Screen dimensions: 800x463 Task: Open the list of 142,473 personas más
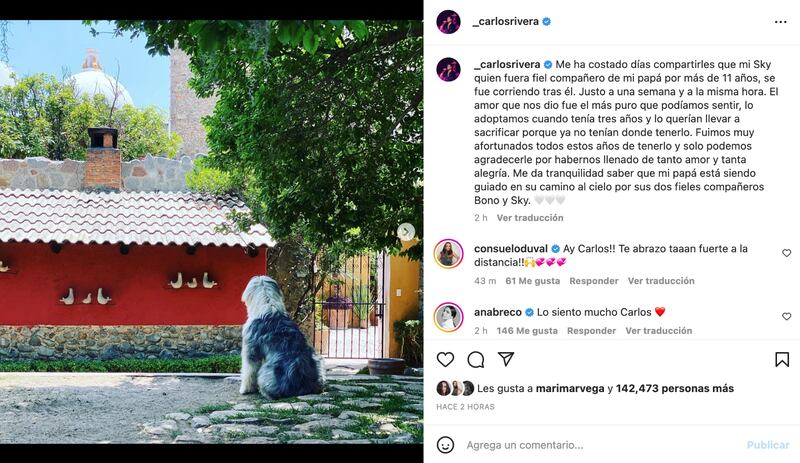coord(674,388)
